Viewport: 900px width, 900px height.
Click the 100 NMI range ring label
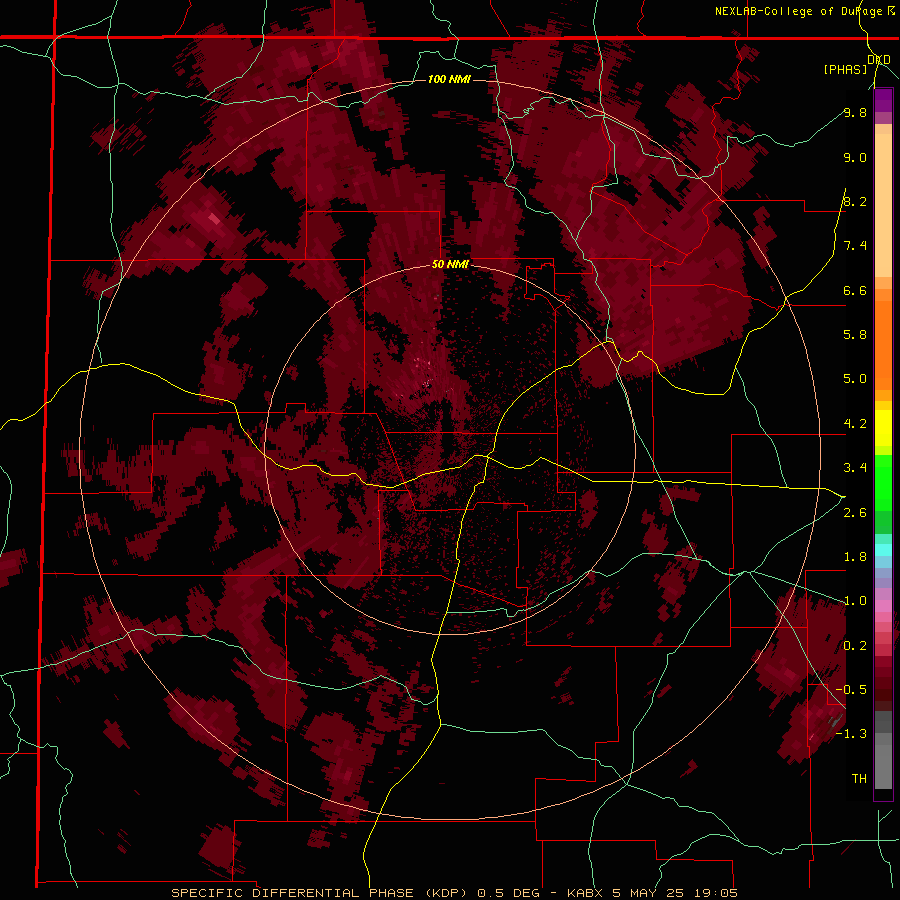point(449,79)
